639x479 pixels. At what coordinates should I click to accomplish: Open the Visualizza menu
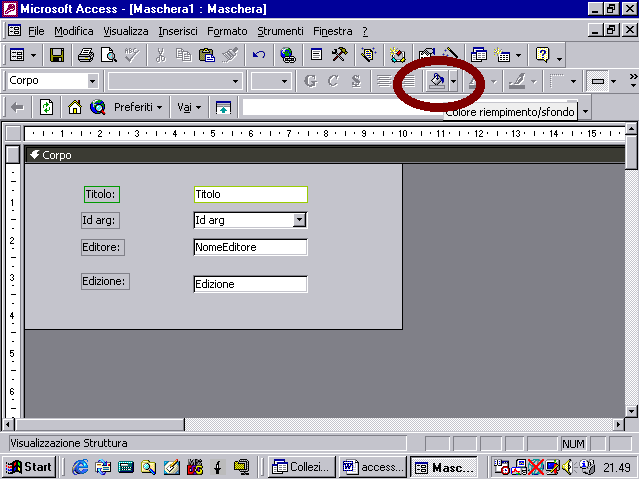126,31
